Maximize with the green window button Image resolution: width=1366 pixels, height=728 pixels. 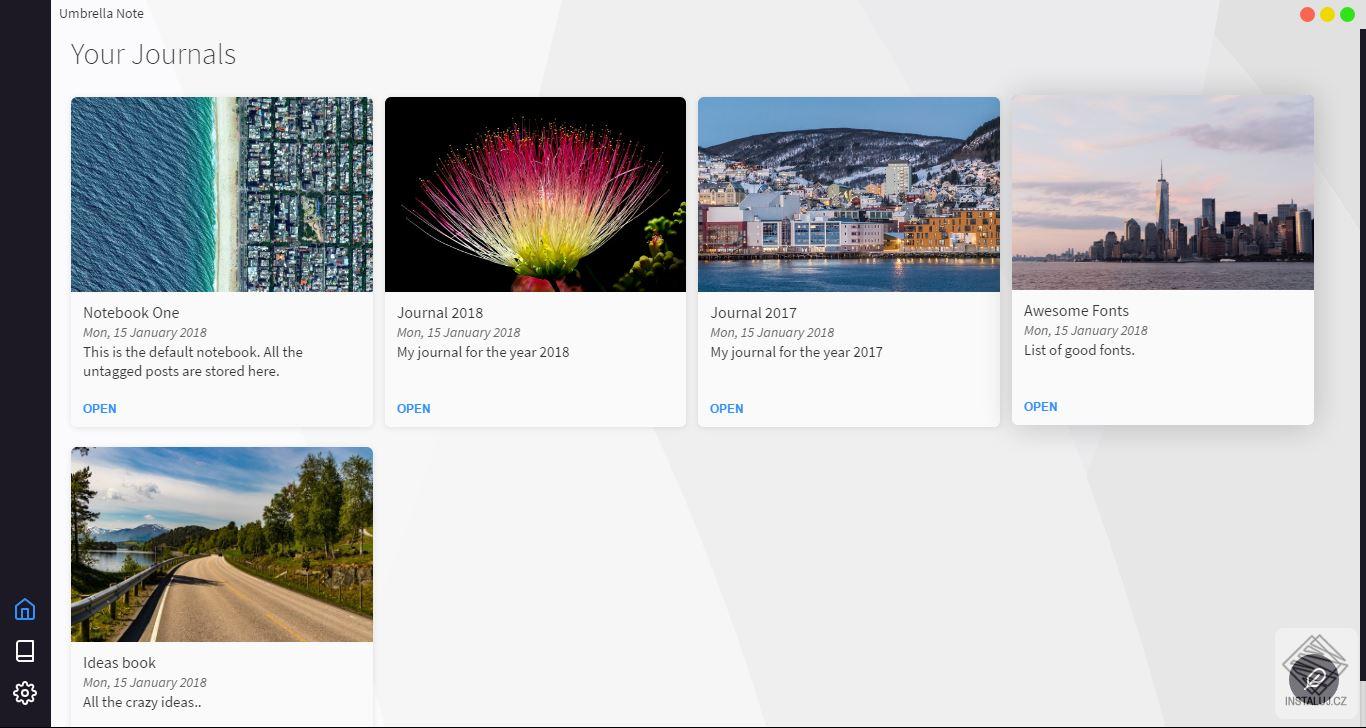(1347, 14)
